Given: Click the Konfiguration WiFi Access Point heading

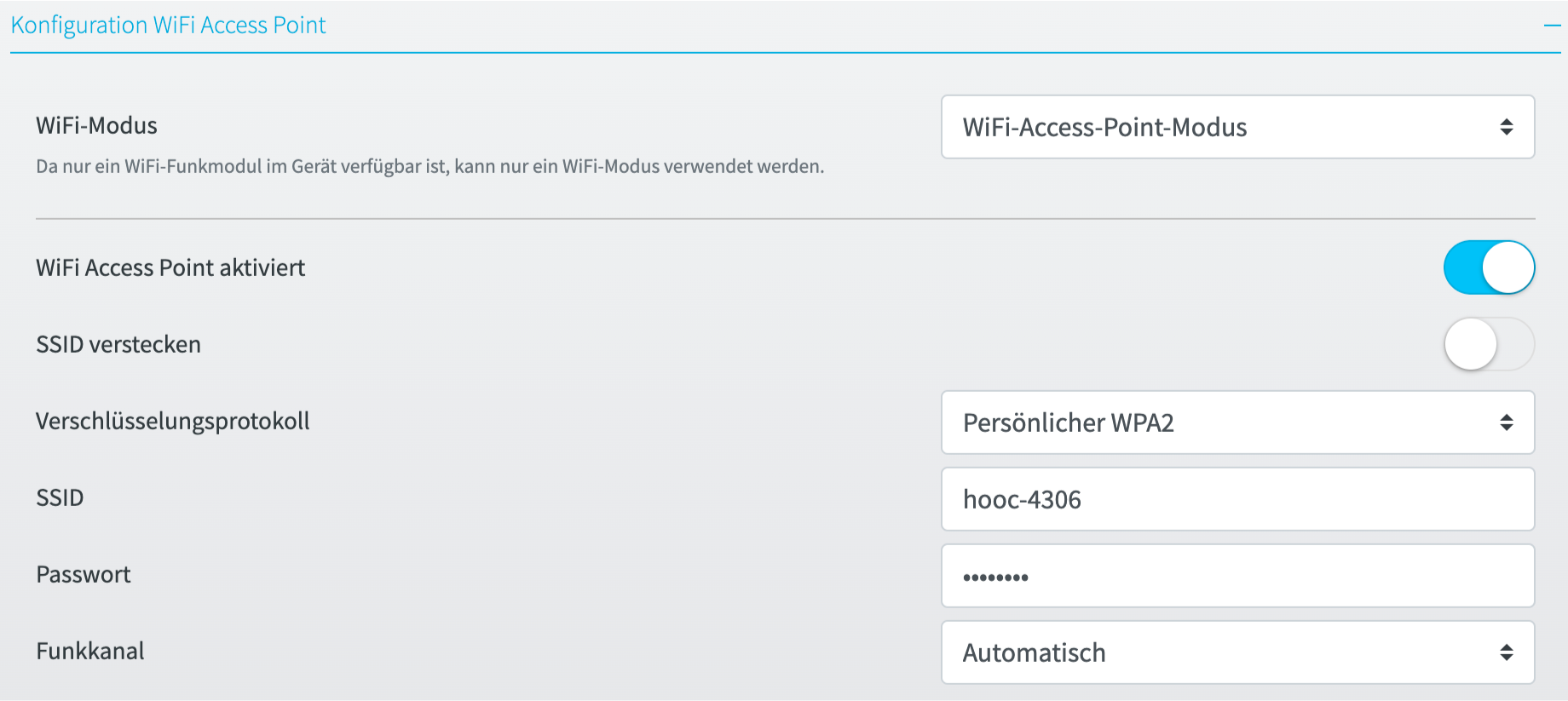Looking at the screenshot, I should click(x=168, y=26).
